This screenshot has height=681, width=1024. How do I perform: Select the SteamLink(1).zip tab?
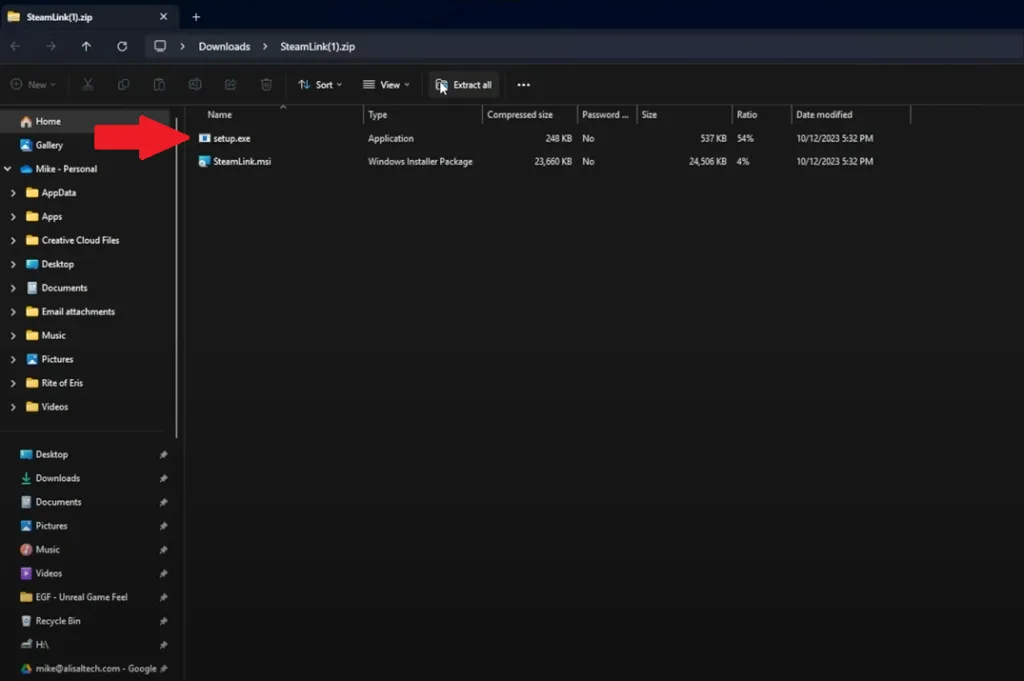(x=89, y=17)
